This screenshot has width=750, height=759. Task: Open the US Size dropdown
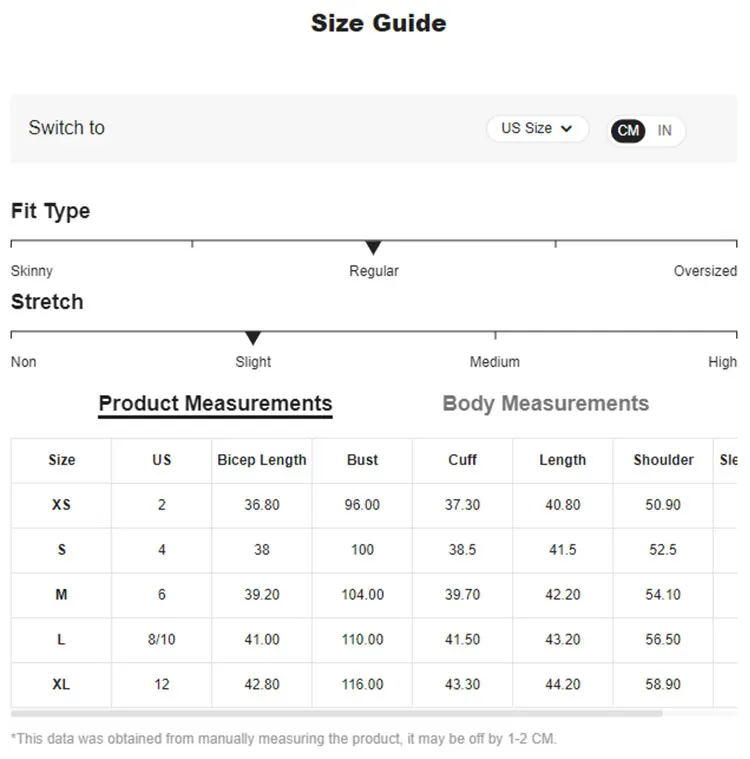click(x=537, y=129)
